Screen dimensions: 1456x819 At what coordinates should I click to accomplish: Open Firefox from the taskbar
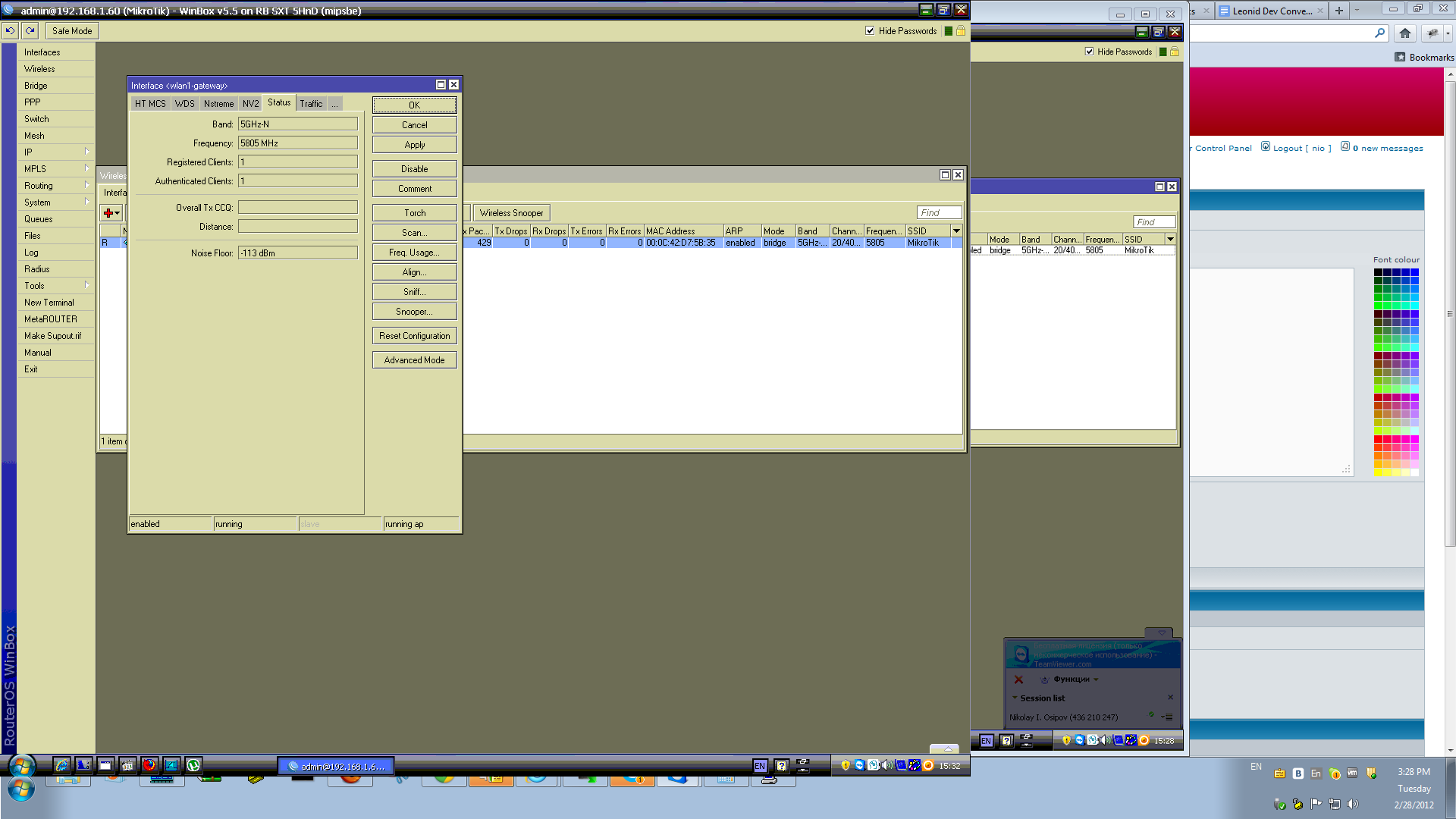click(149, 765)
